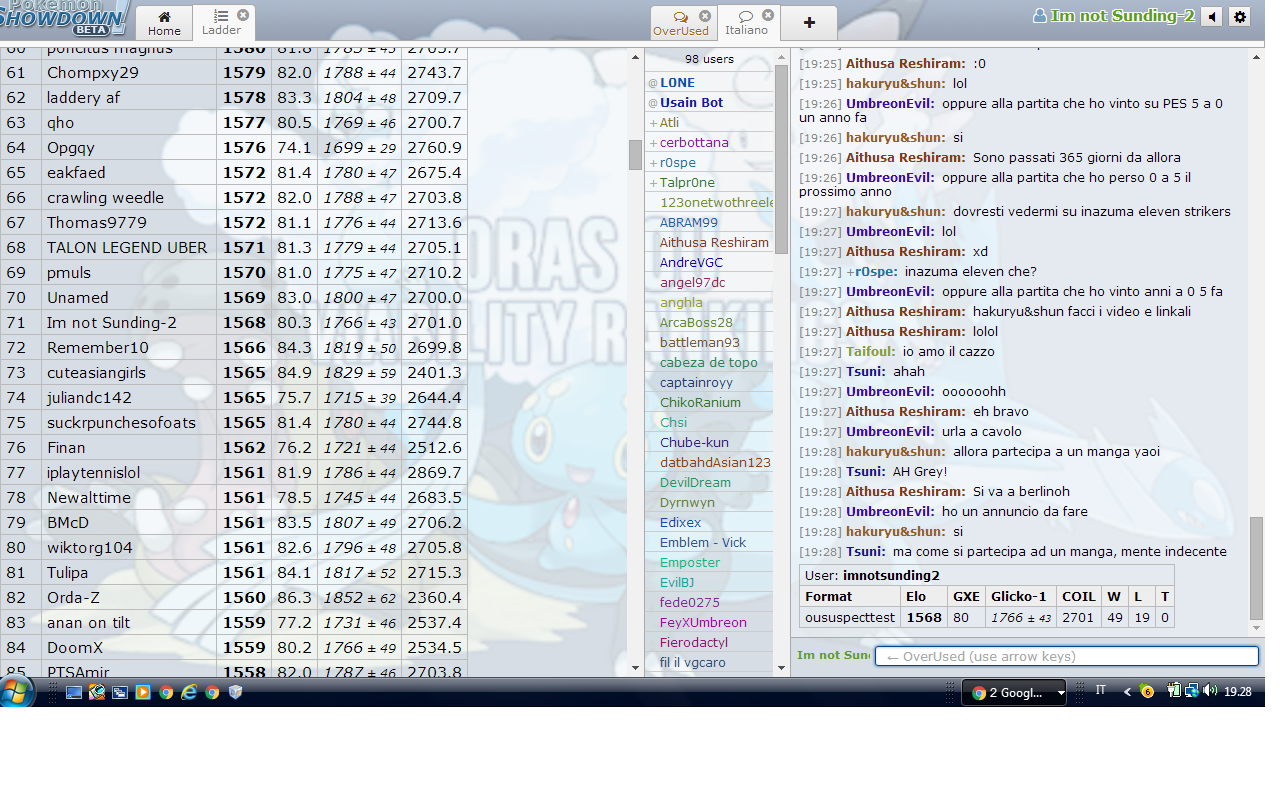Open the options gear icon

(1240, 16)
